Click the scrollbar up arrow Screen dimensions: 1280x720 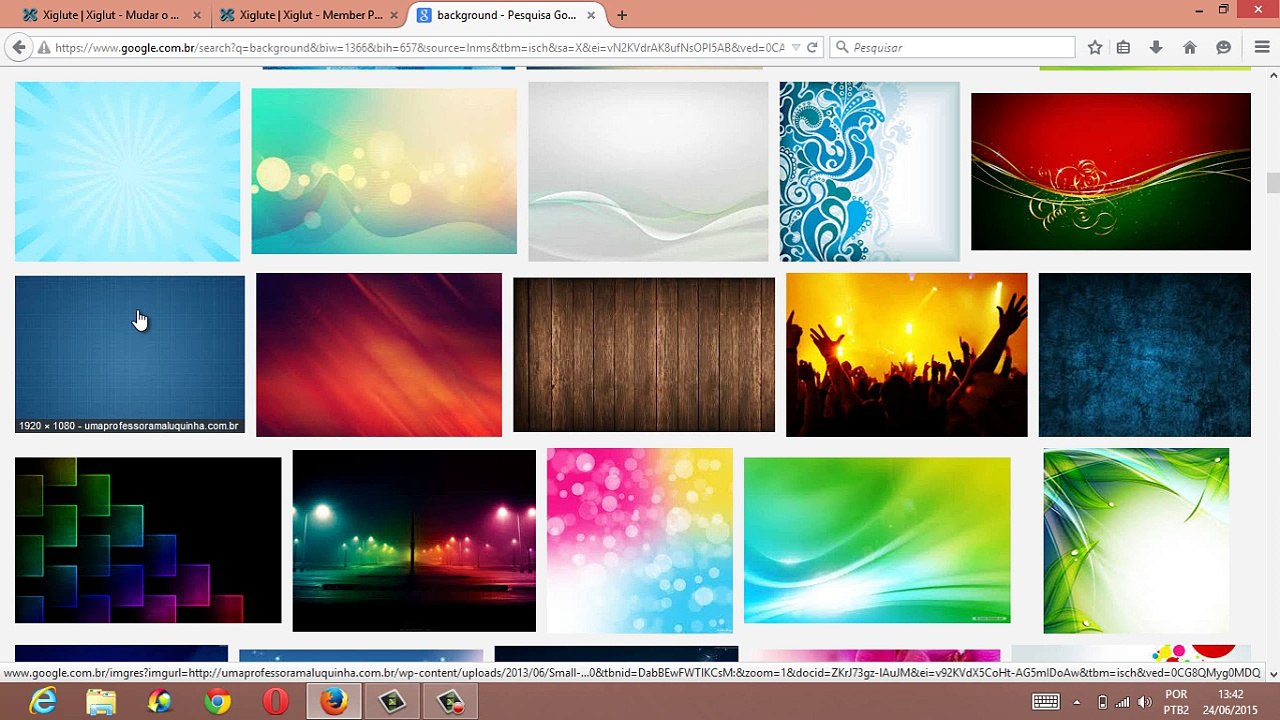pos(1272,75)
